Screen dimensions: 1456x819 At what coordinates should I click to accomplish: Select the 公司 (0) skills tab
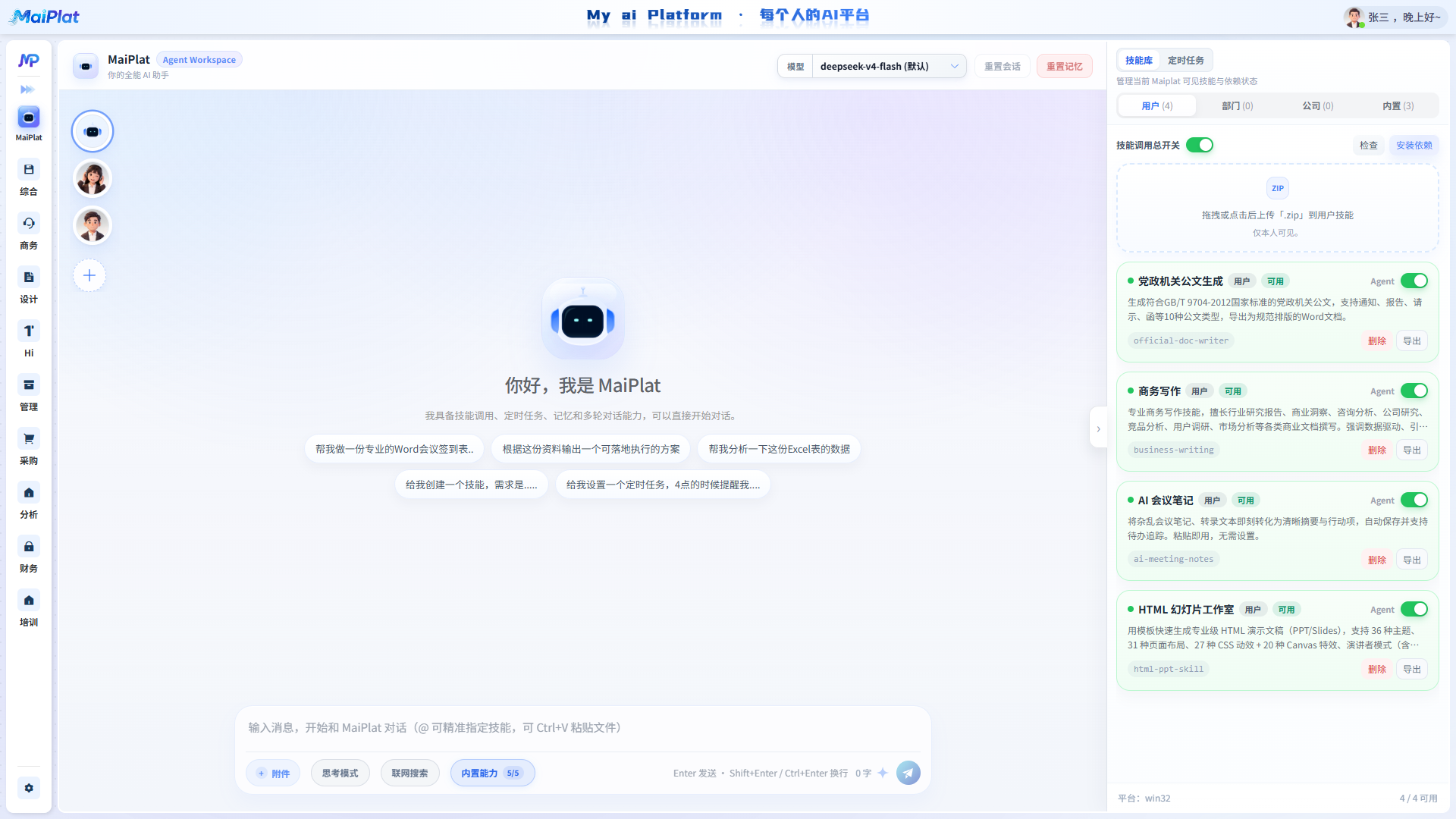pos(1317,105)
